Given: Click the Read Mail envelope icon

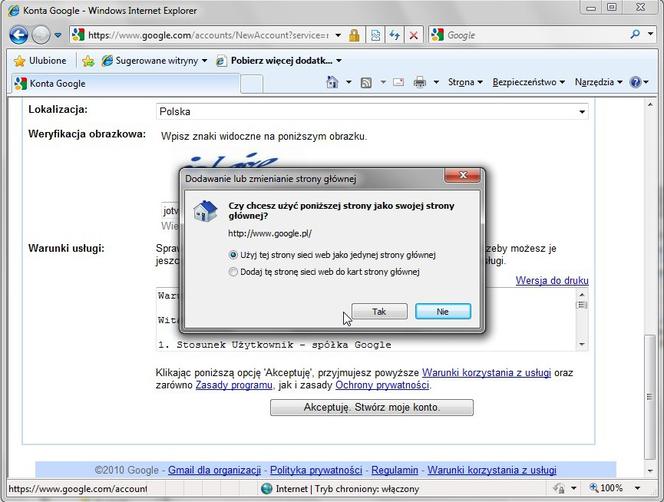Looking at the screenshot, I should (398, 82).
